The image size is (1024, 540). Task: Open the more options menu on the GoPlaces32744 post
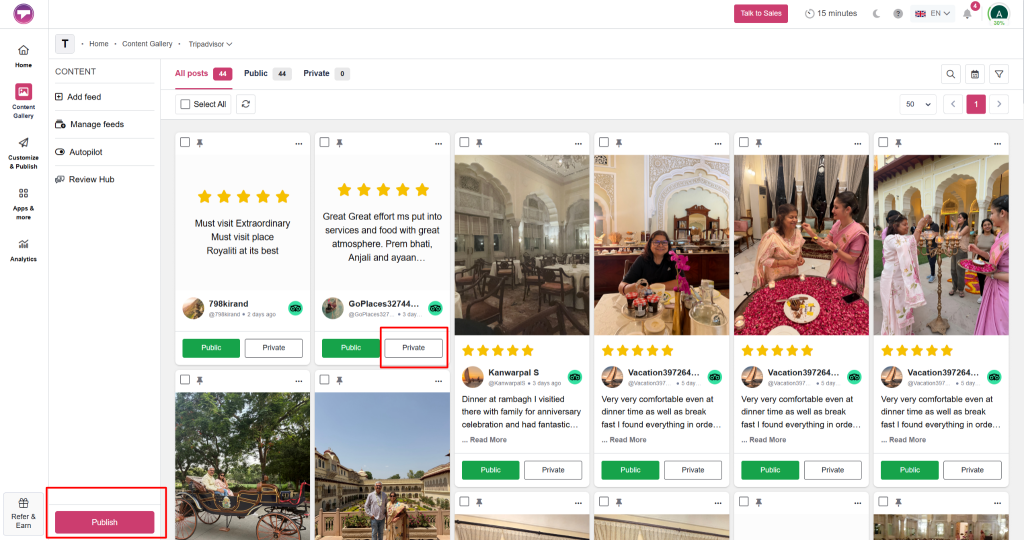[x=438, y=143]
